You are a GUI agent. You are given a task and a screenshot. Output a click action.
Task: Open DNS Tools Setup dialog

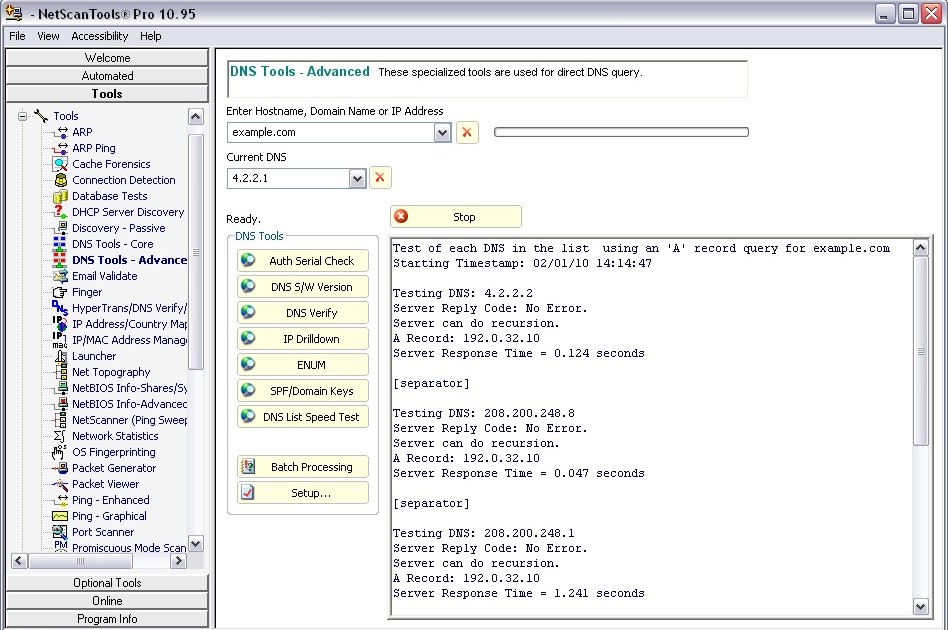[303, 493]
